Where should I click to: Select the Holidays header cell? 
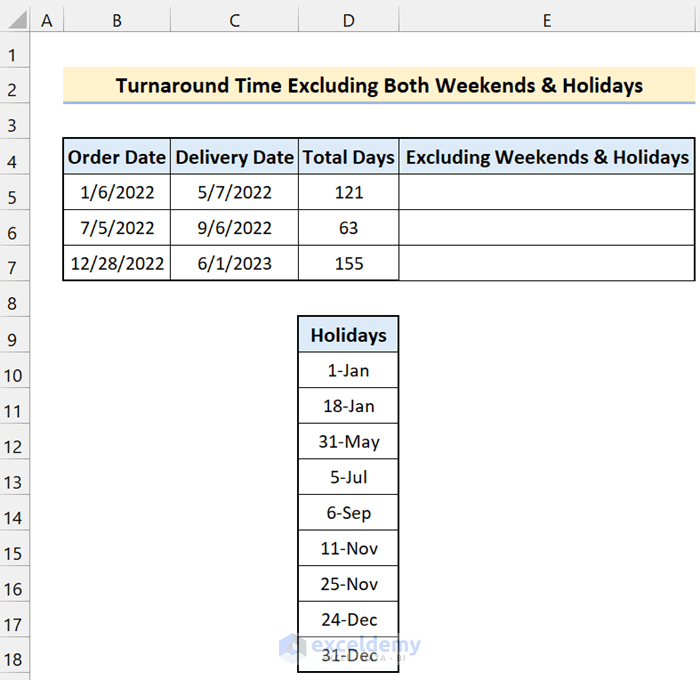click(349, 334)
